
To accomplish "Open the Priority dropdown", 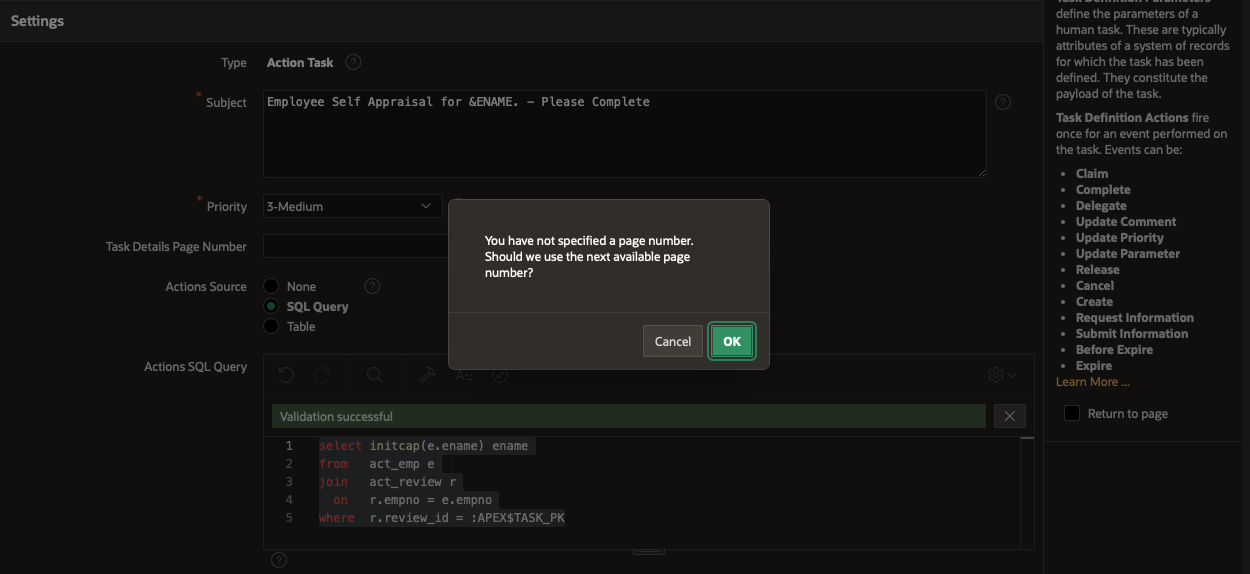I will (352, 206).
